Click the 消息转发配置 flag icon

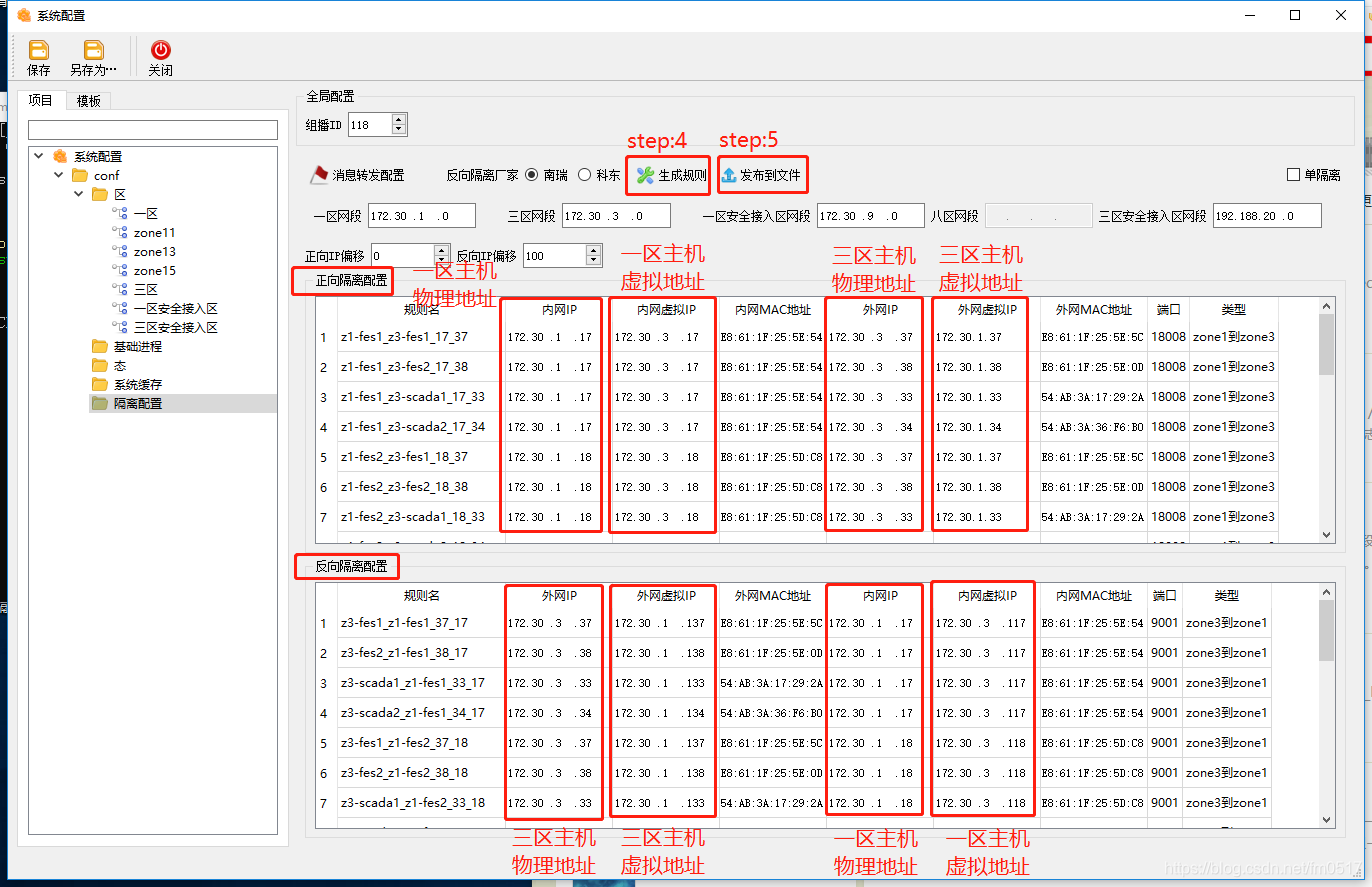click(319, 175)
